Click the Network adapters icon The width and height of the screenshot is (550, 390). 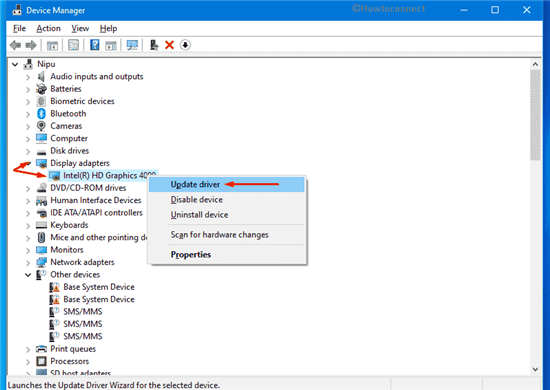pos(41,262)
